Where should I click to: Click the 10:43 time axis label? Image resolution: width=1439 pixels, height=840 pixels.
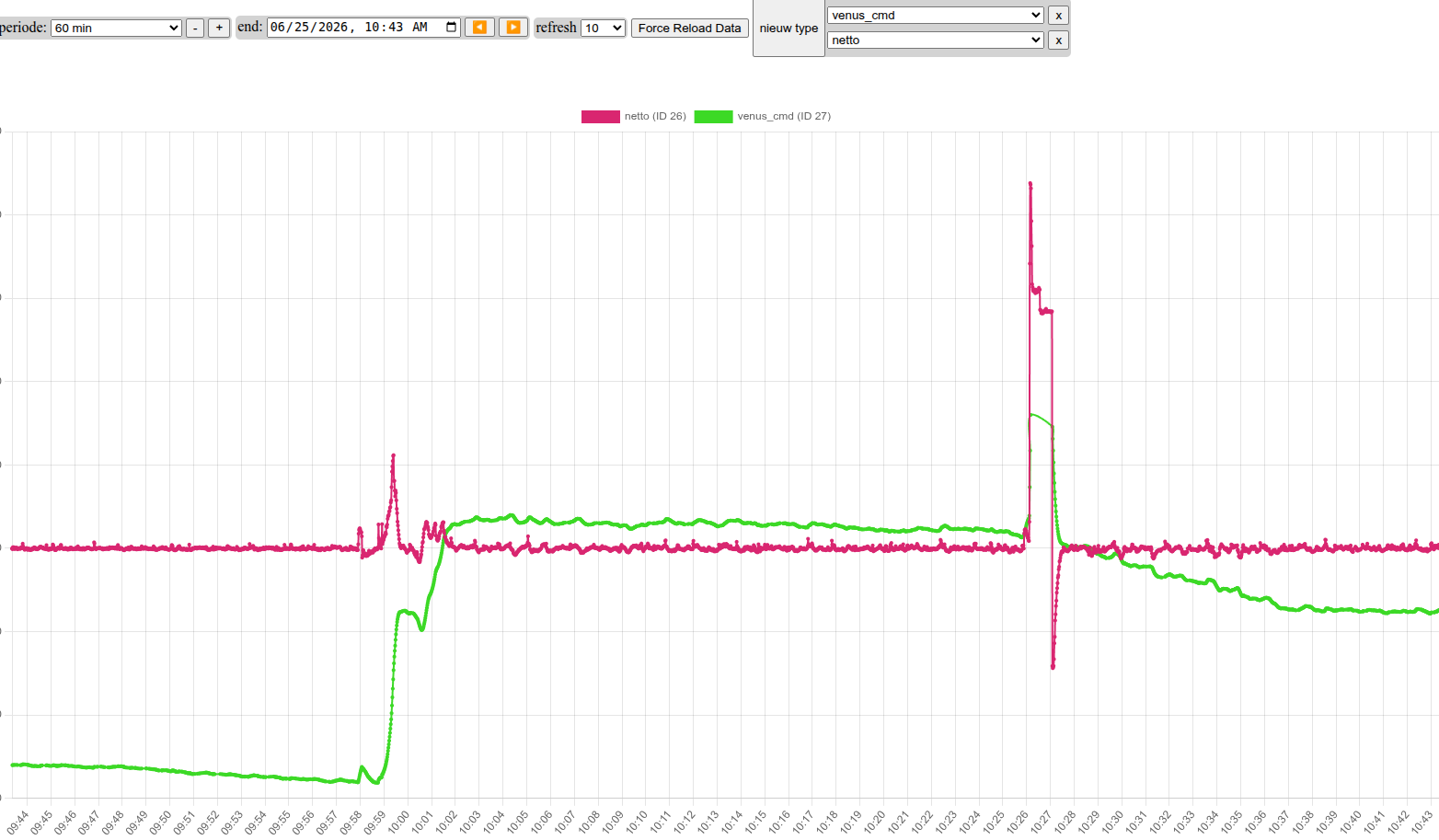click(x=1422, y=823)
